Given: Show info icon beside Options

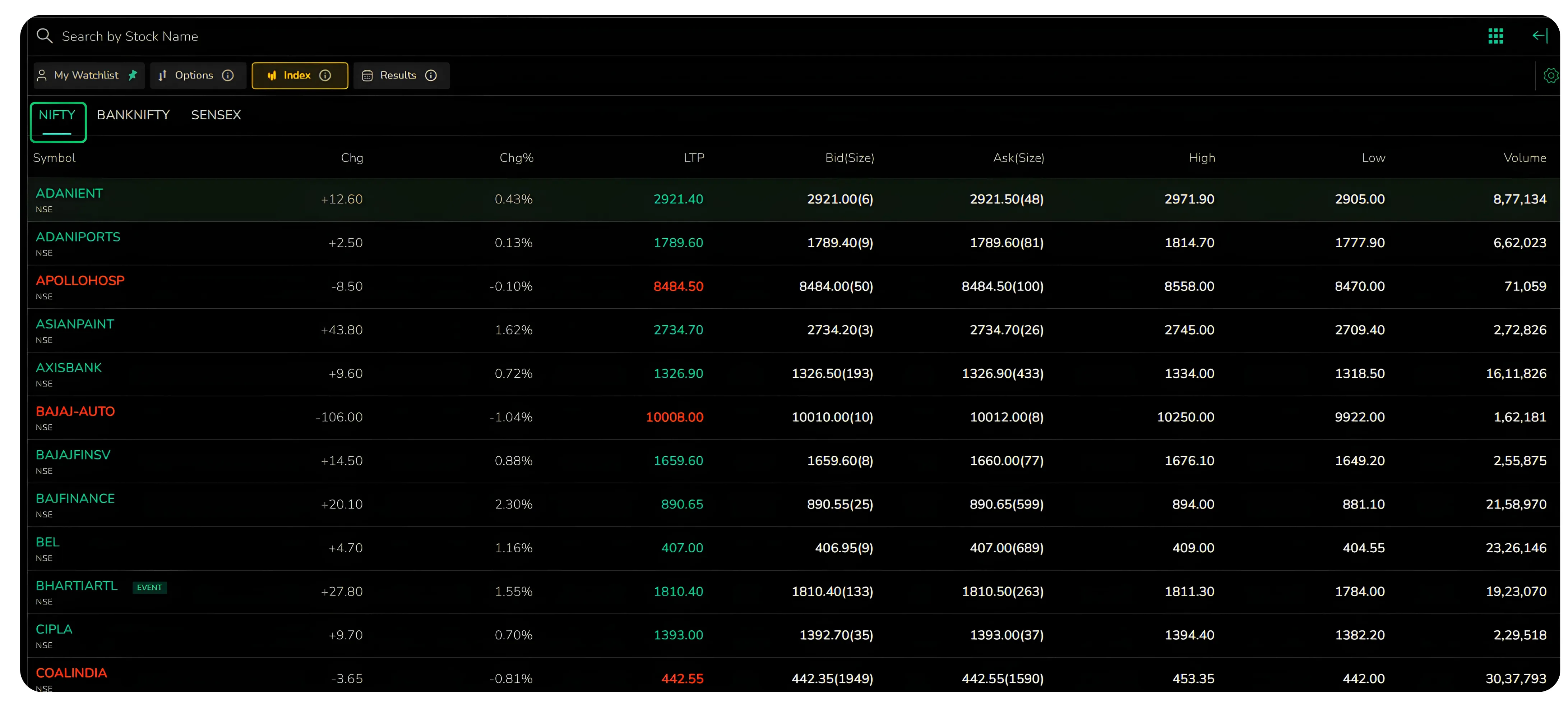Looking at the screenshot, I should pos(228,75).
